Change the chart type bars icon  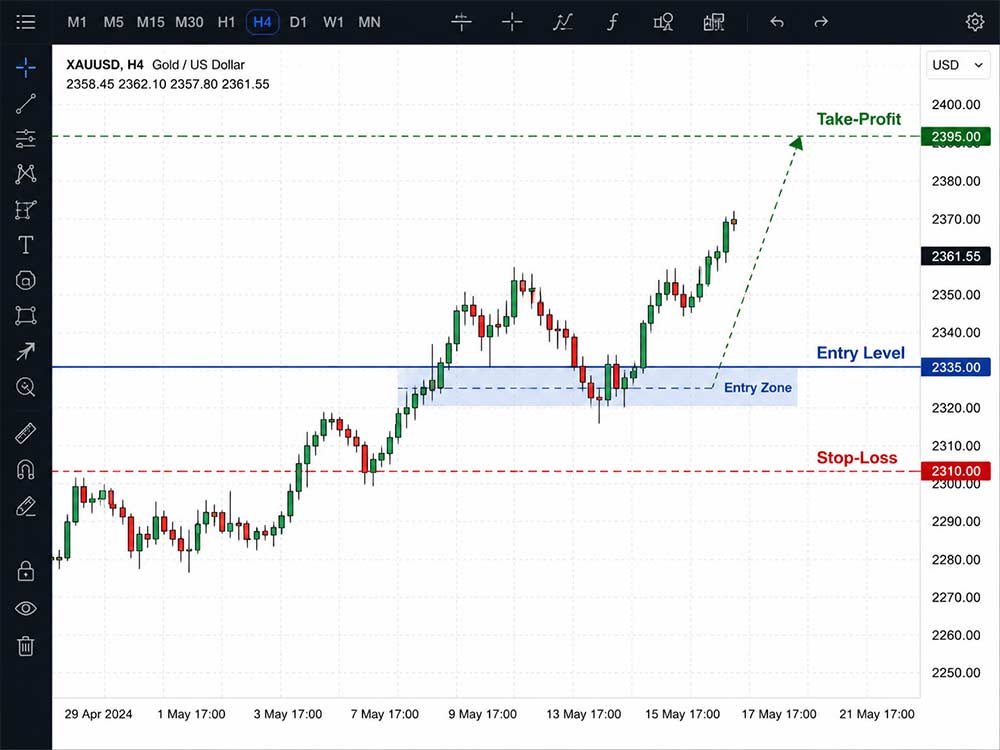(461, 22)
